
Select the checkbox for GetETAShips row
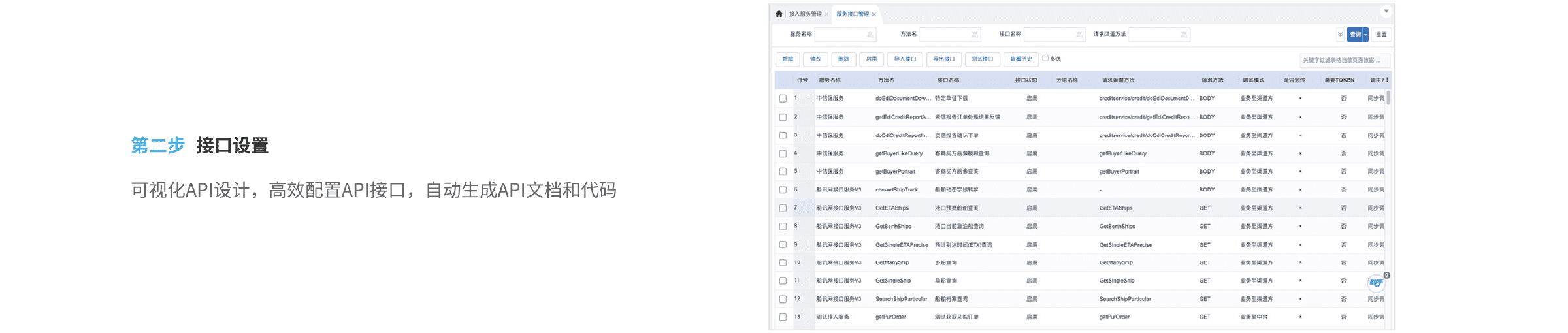[783, 208]
